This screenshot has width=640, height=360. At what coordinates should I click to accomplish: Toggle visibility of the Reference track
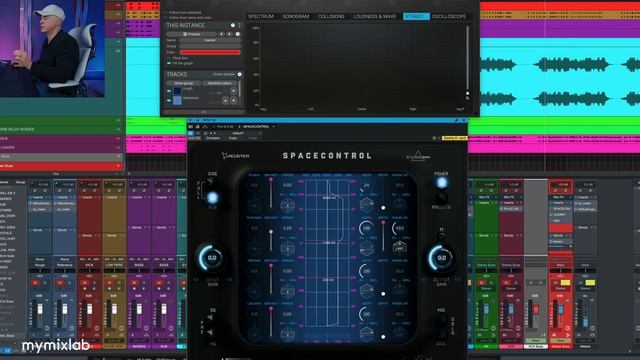pos(169,100)
